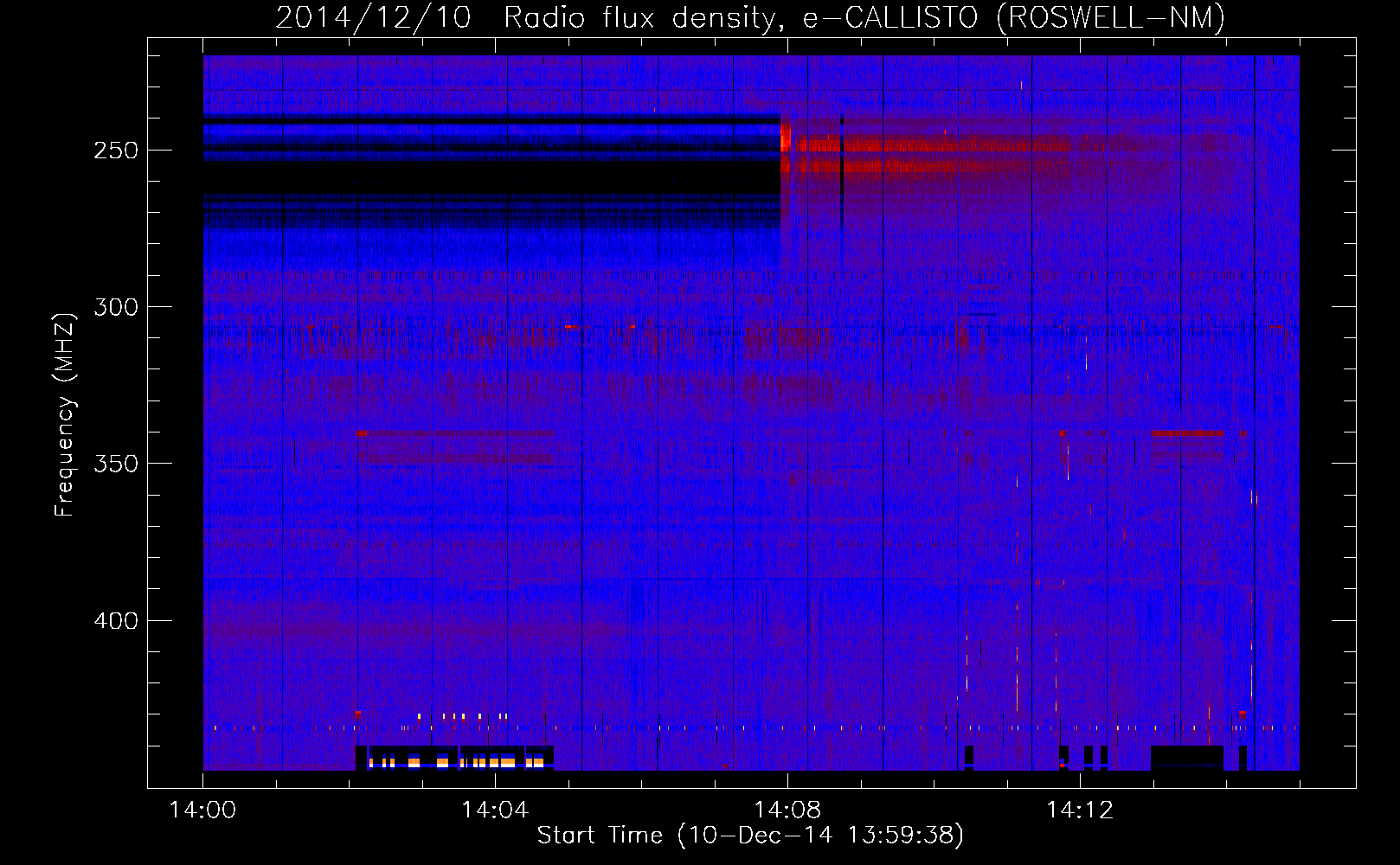The image size is (1400, 865).
Task: Click the 'Start Time (10-Dec-14 13:59:38)' caption
Action: coord(750,836)
